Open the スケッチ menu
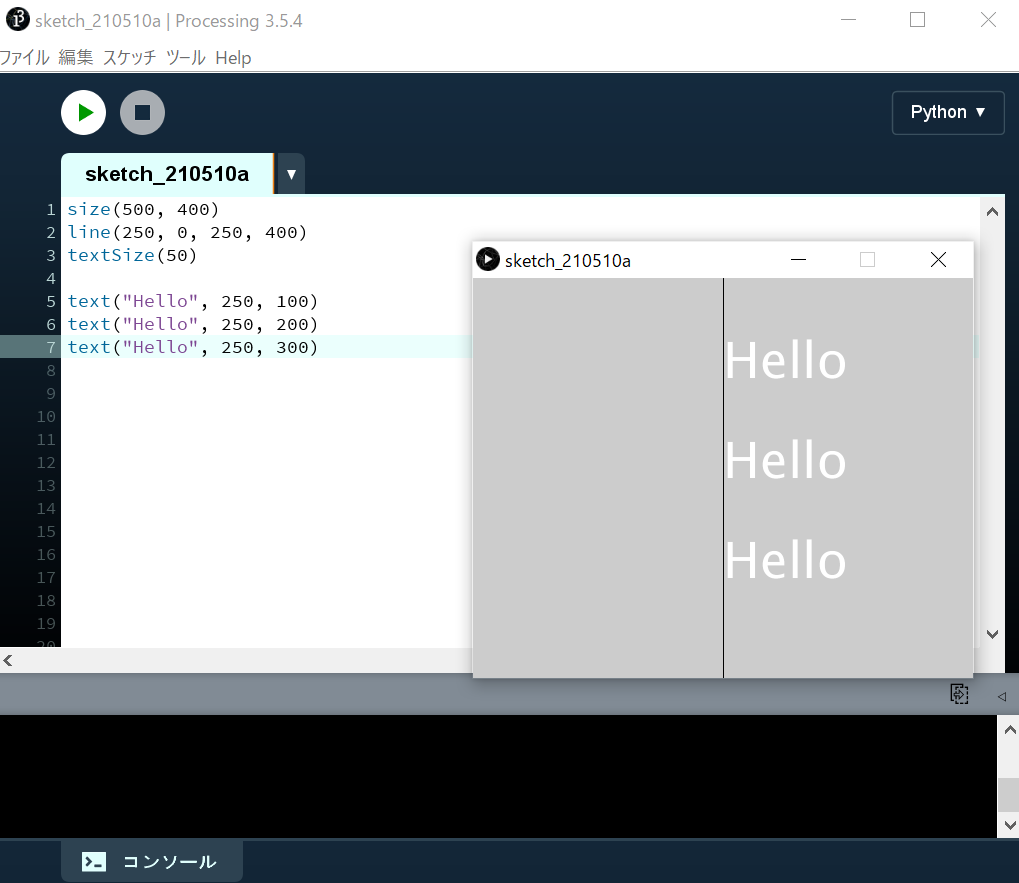 click(129, 58)
